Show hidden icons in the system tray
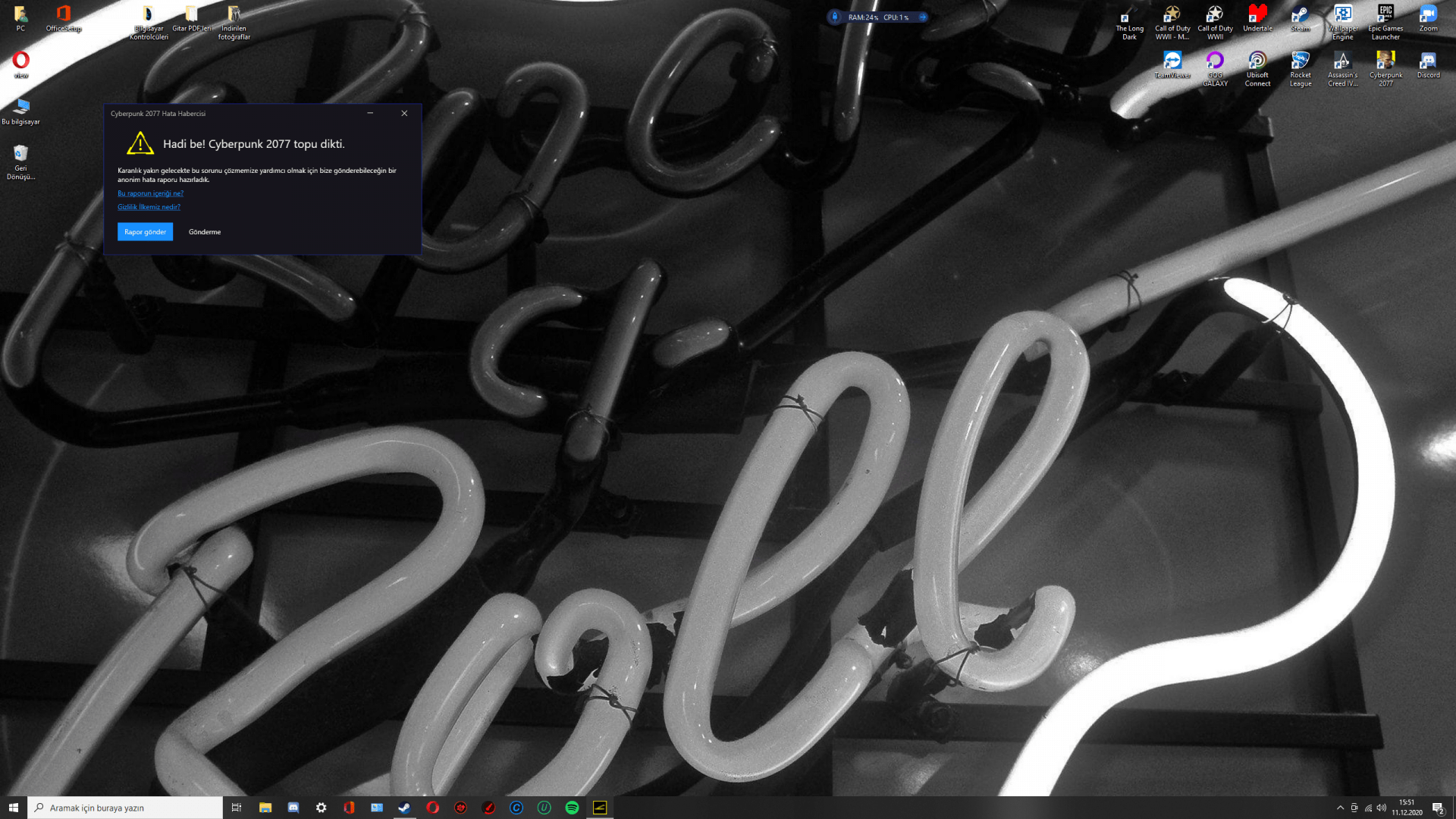The height and width of the screenshot is (819, 1456). 1341,808
